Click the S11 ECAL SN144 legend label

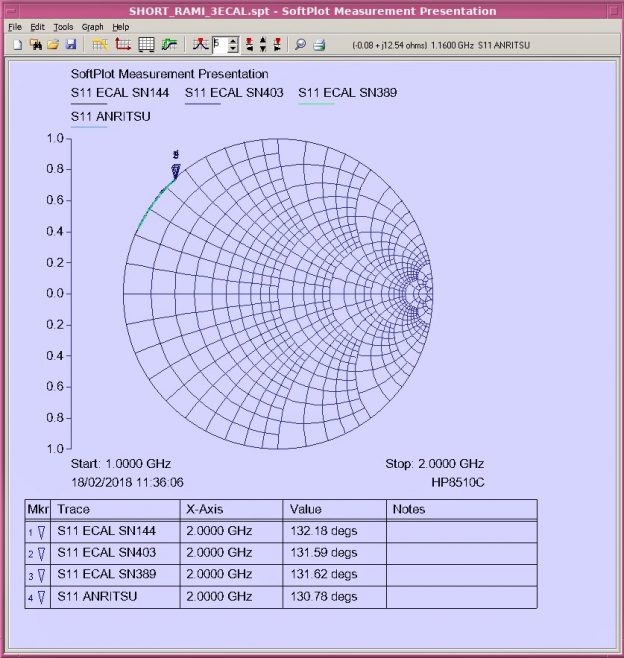click(x=120, y=92)
